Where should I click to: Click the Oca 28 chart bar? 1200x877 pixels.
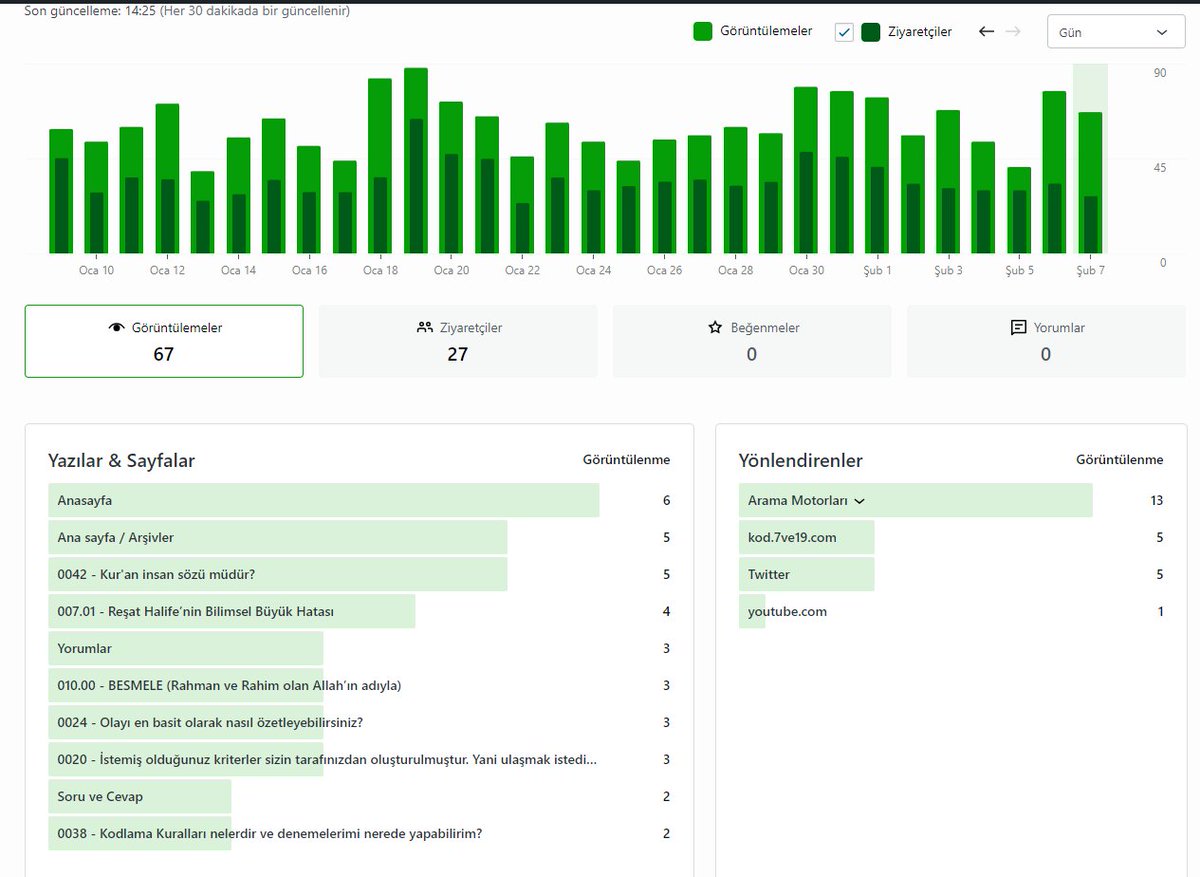click(x=735, y=190)
